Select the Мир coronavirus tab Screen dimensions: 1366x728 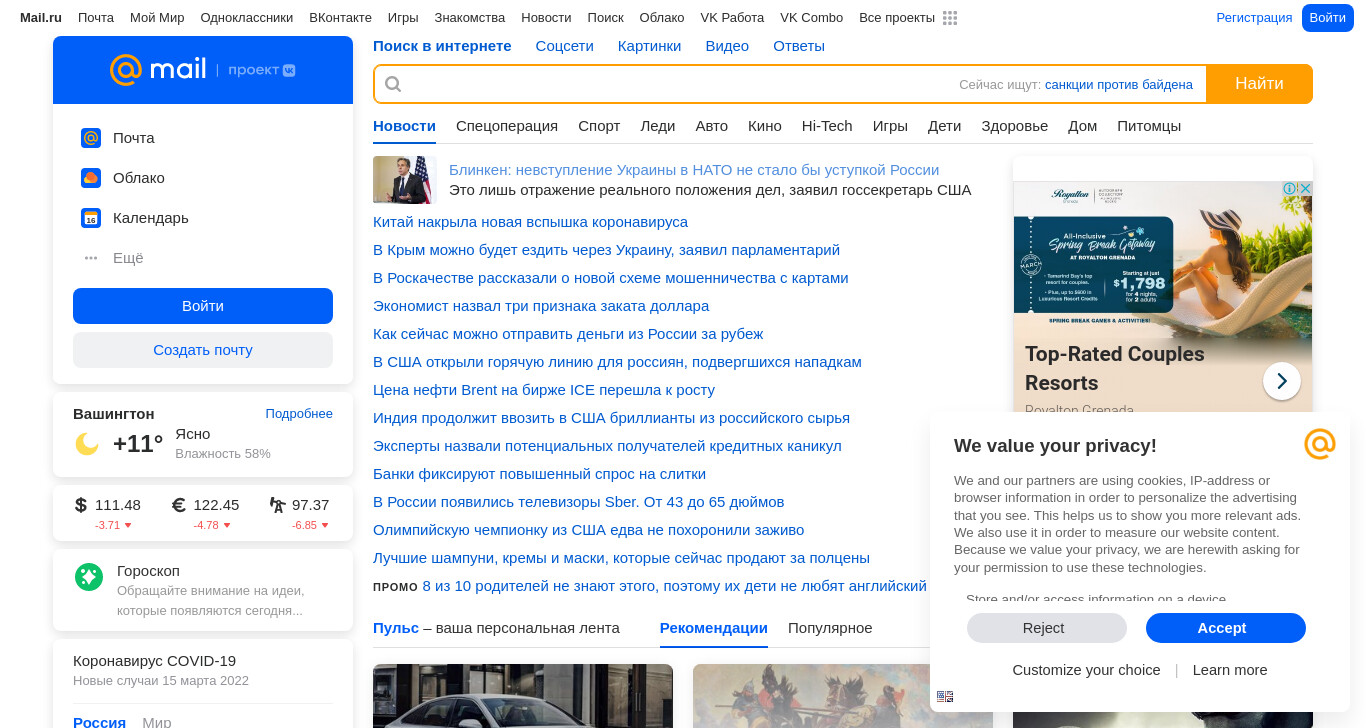[157, 722]
